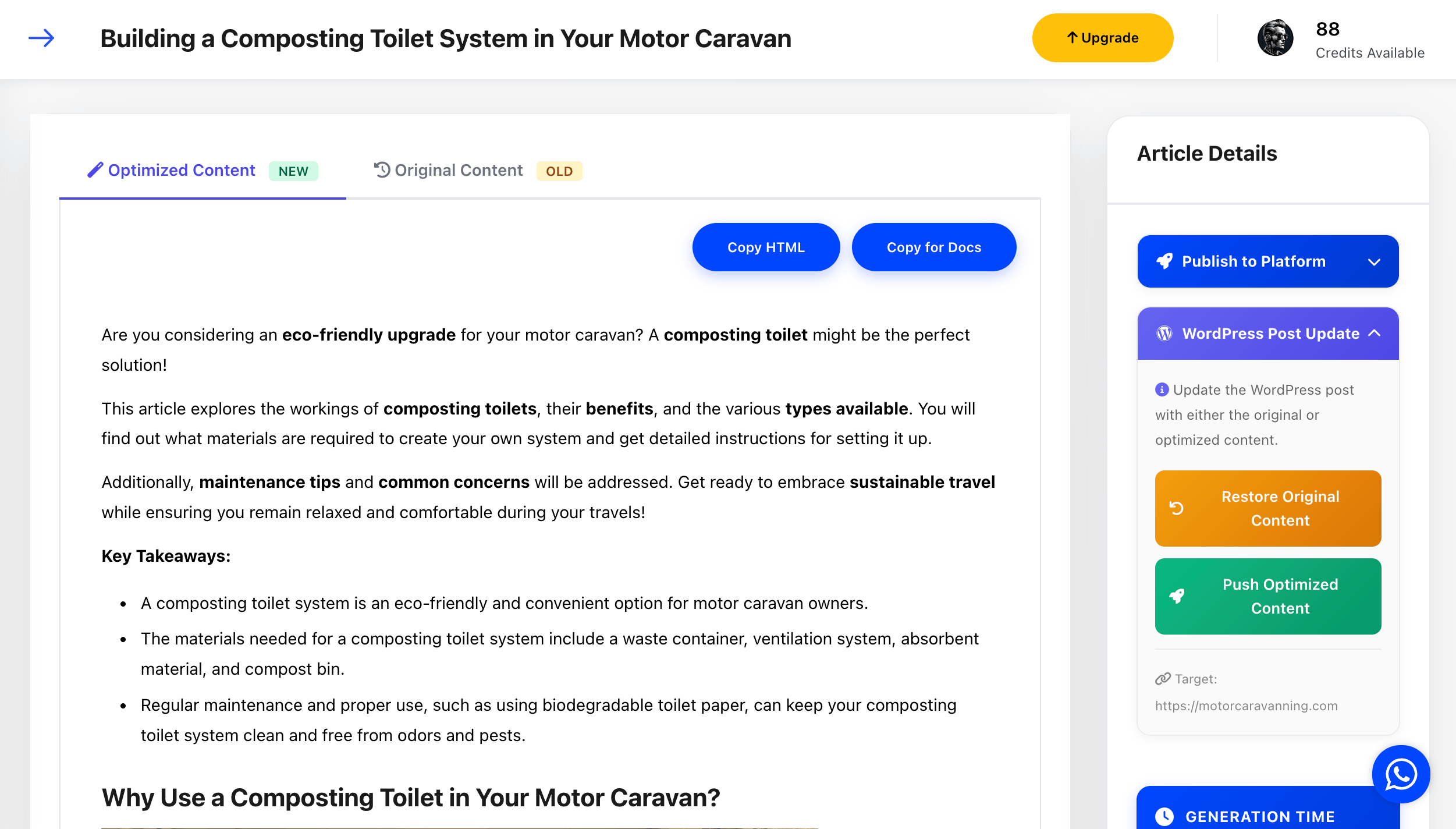Open the Original Content tab

[458, 171]
